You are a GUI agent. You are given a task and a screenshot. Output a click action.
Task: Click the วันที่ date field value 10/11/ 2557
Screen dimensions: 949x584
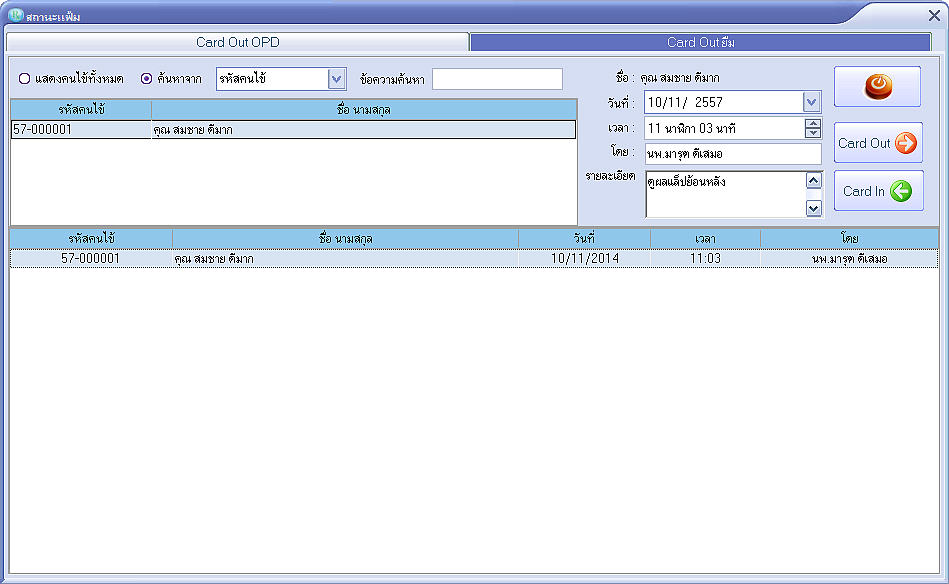(x=685, y=102)
